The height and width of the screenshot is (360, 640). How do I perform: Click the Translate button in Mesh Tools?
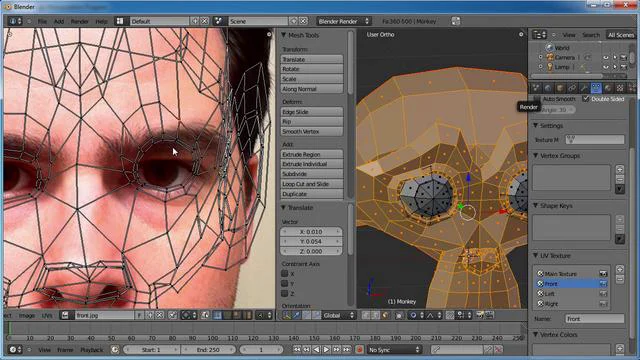pos(311,60)
